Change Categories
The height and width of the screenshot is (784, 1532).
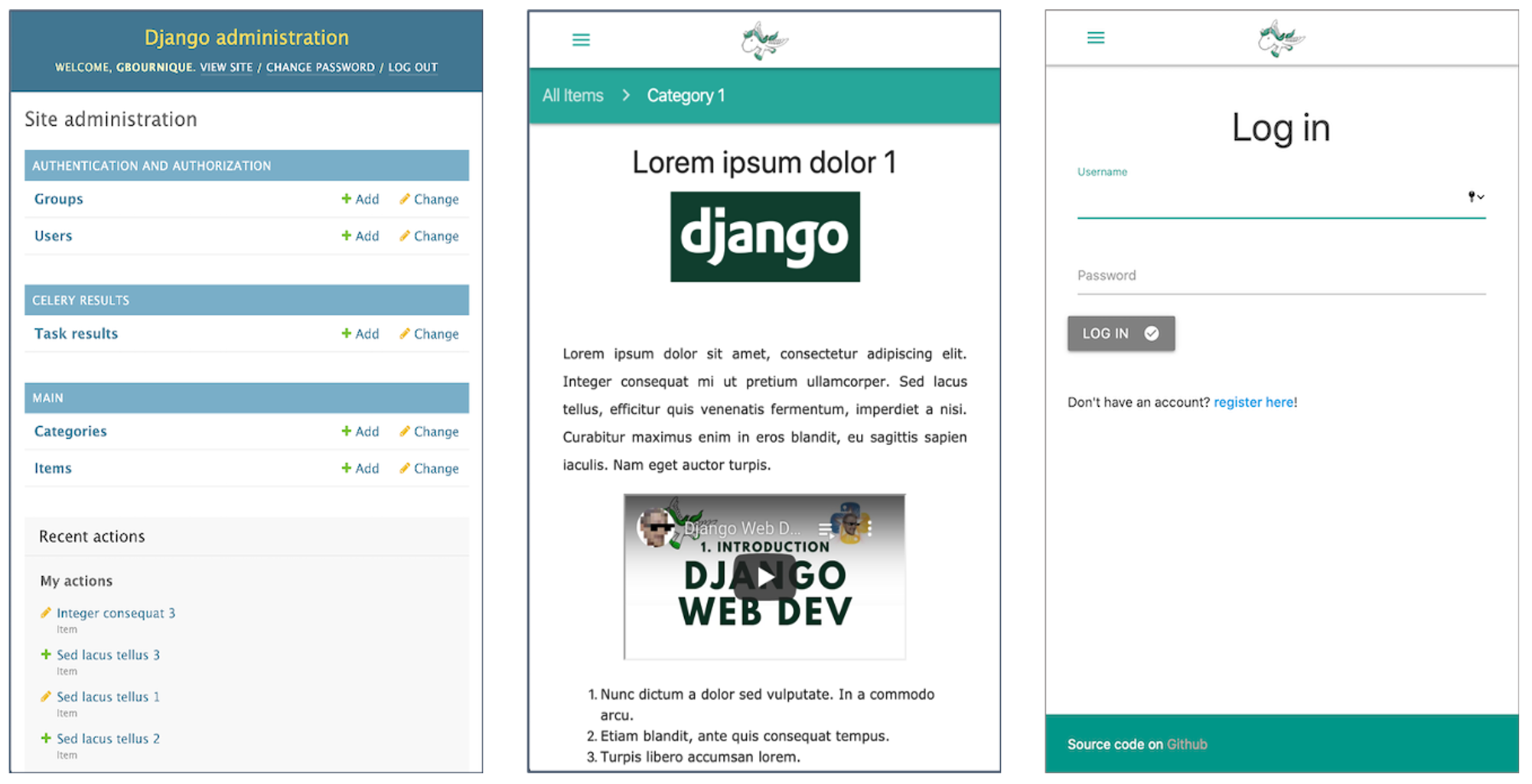point(429,431)
